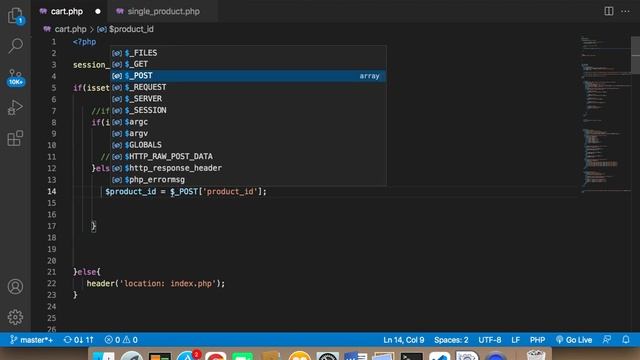Select $http_response_header suggestion
Screen dimensions: 640x360
point(248,168)
